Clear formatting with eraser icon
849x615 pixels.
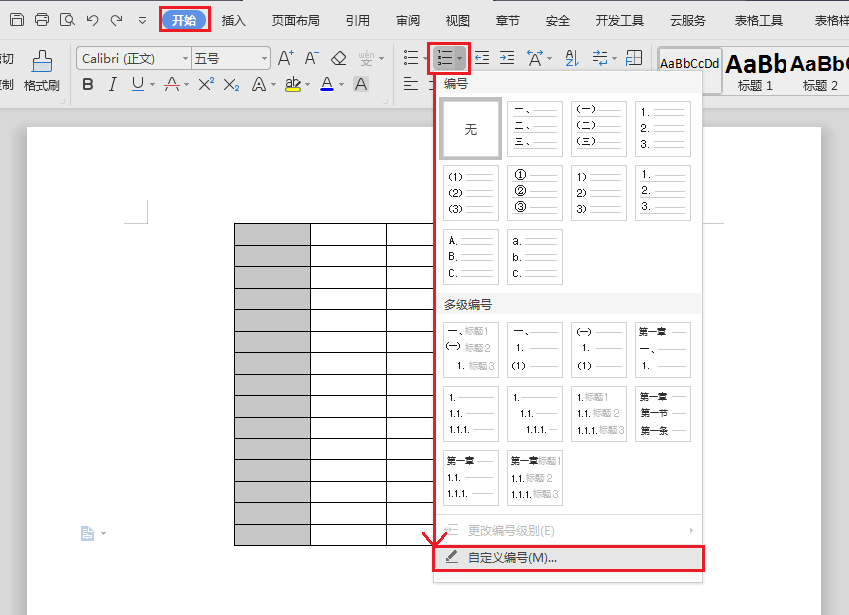click(339, 58)
